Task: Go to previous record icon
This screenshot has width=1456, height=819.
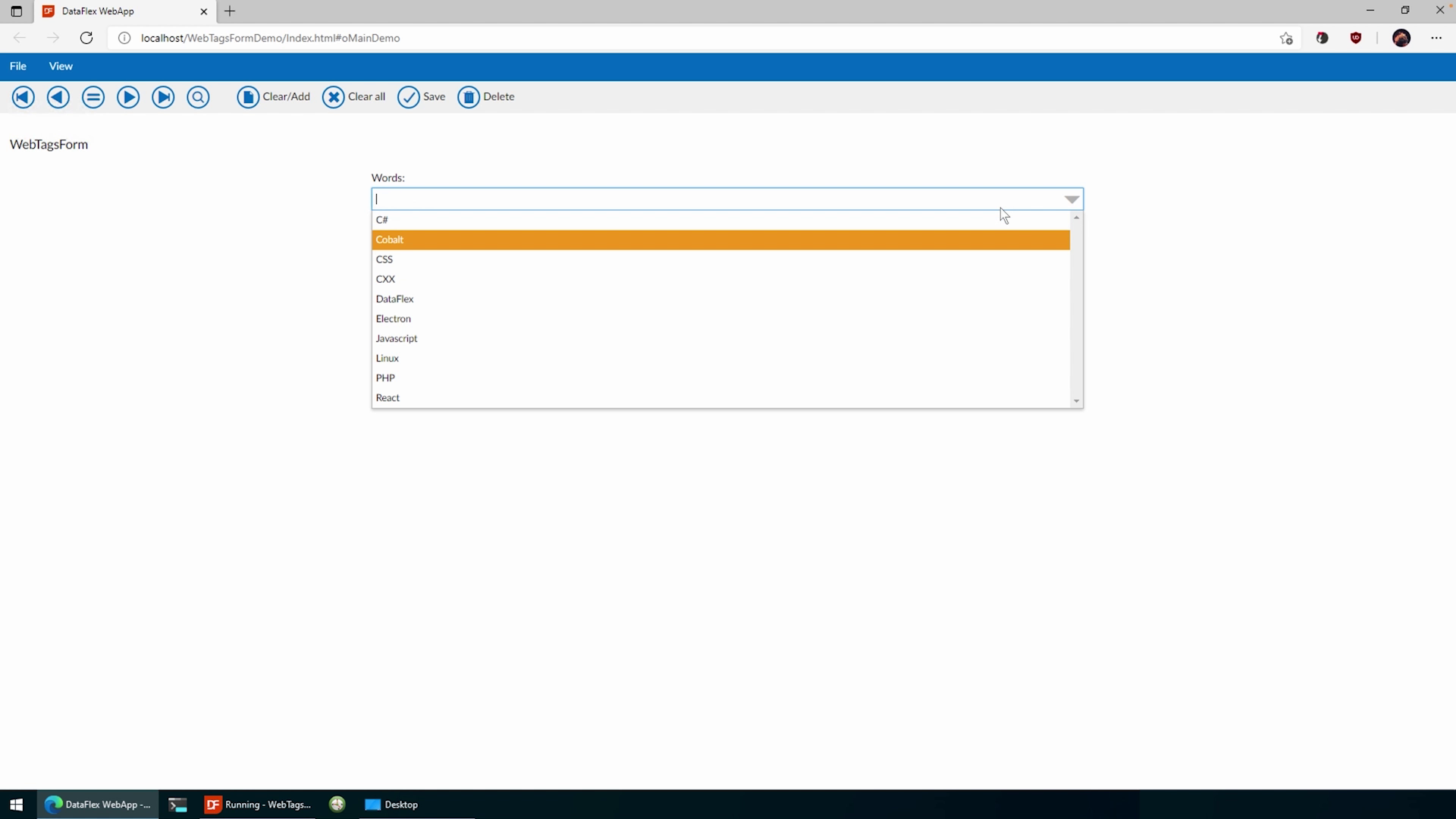Action: 58,97
